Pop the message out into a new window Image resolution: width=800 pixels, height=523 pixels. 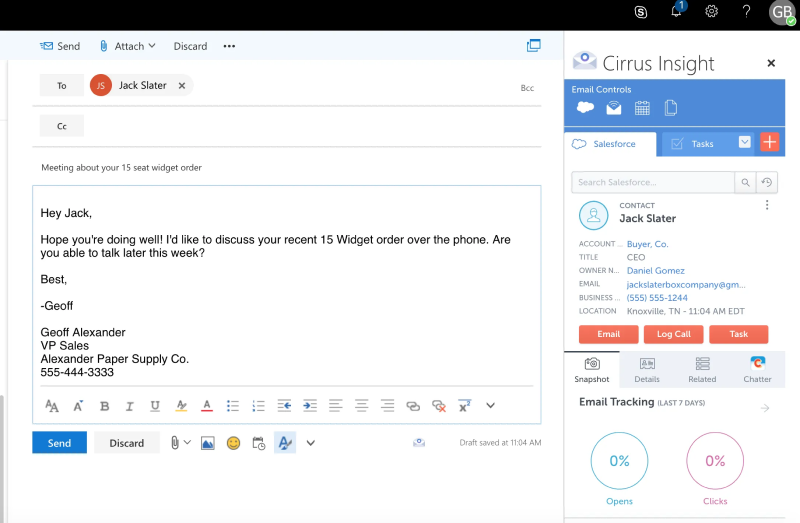(534, 45)
